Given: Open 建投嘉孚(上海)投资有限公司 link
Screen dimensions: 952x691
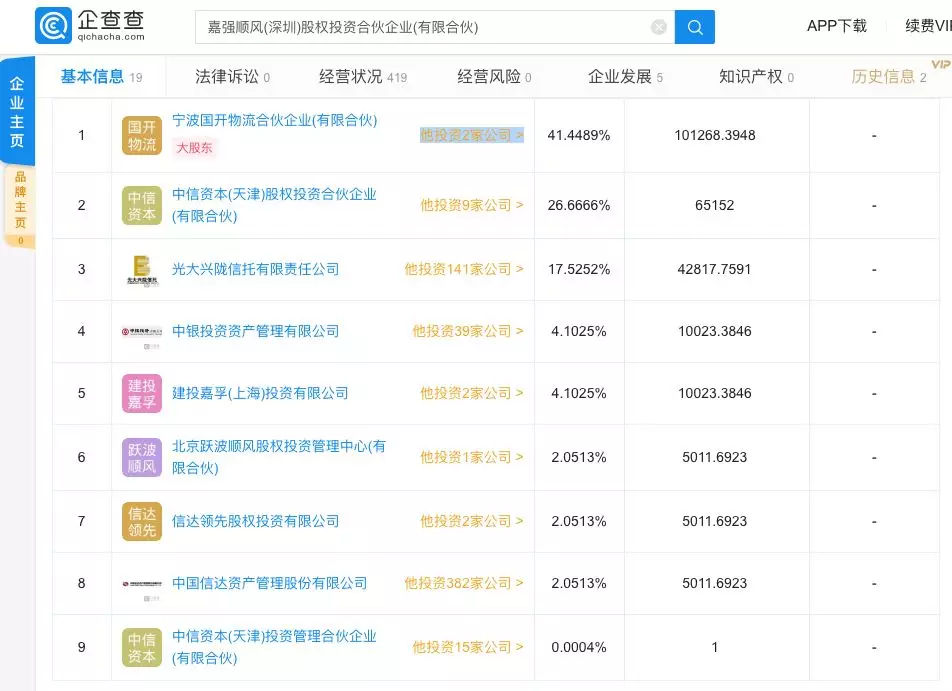Looking at the screenshot, I should tap(260, 393).
